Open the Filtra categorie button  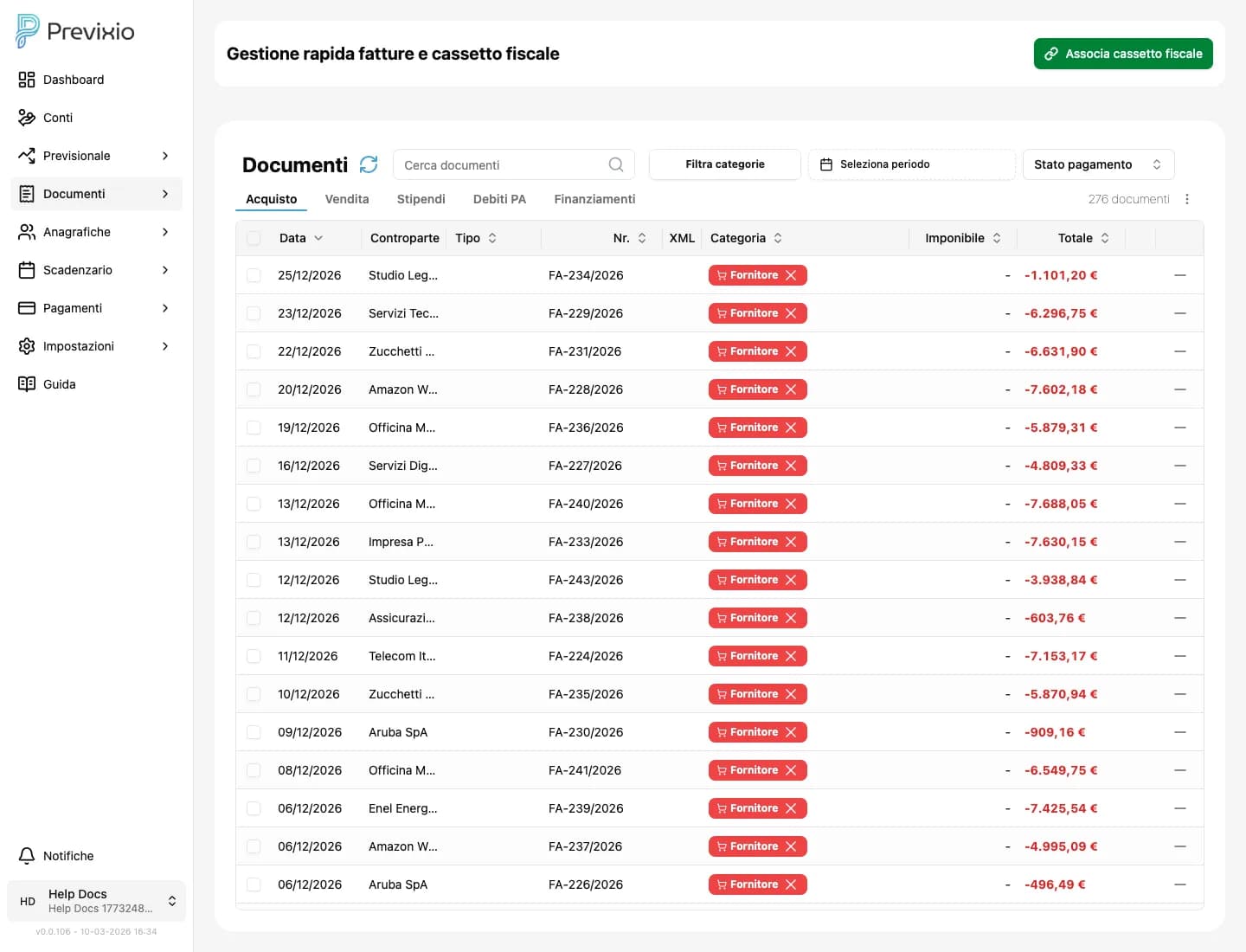724,164
